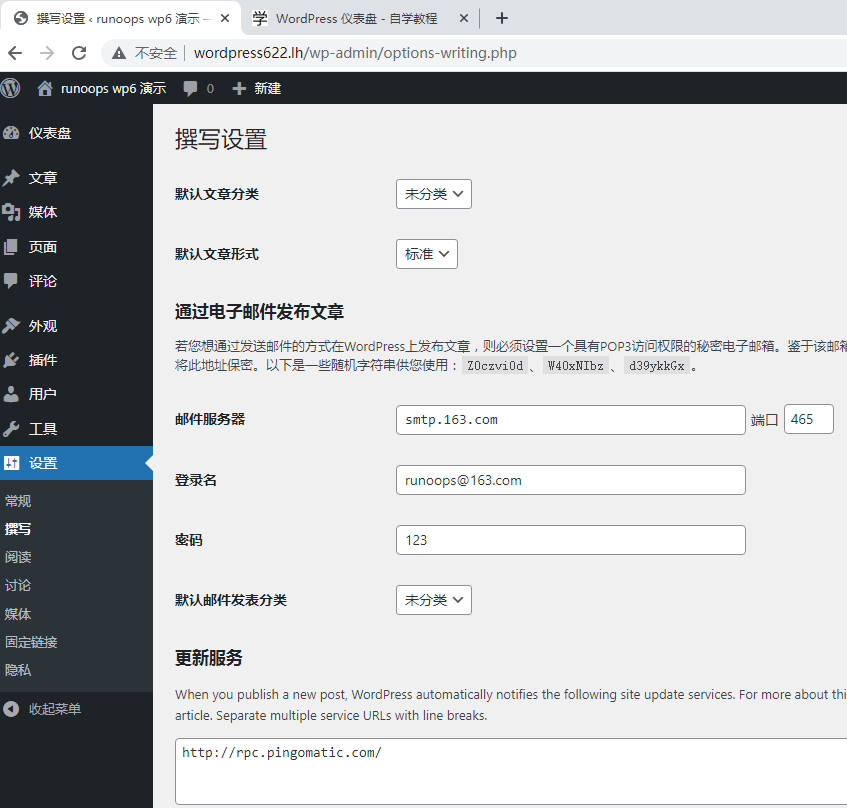The image size is (847, 808).
Task: Open the 隐私 settings submenu link
Action: pos(18,670)
